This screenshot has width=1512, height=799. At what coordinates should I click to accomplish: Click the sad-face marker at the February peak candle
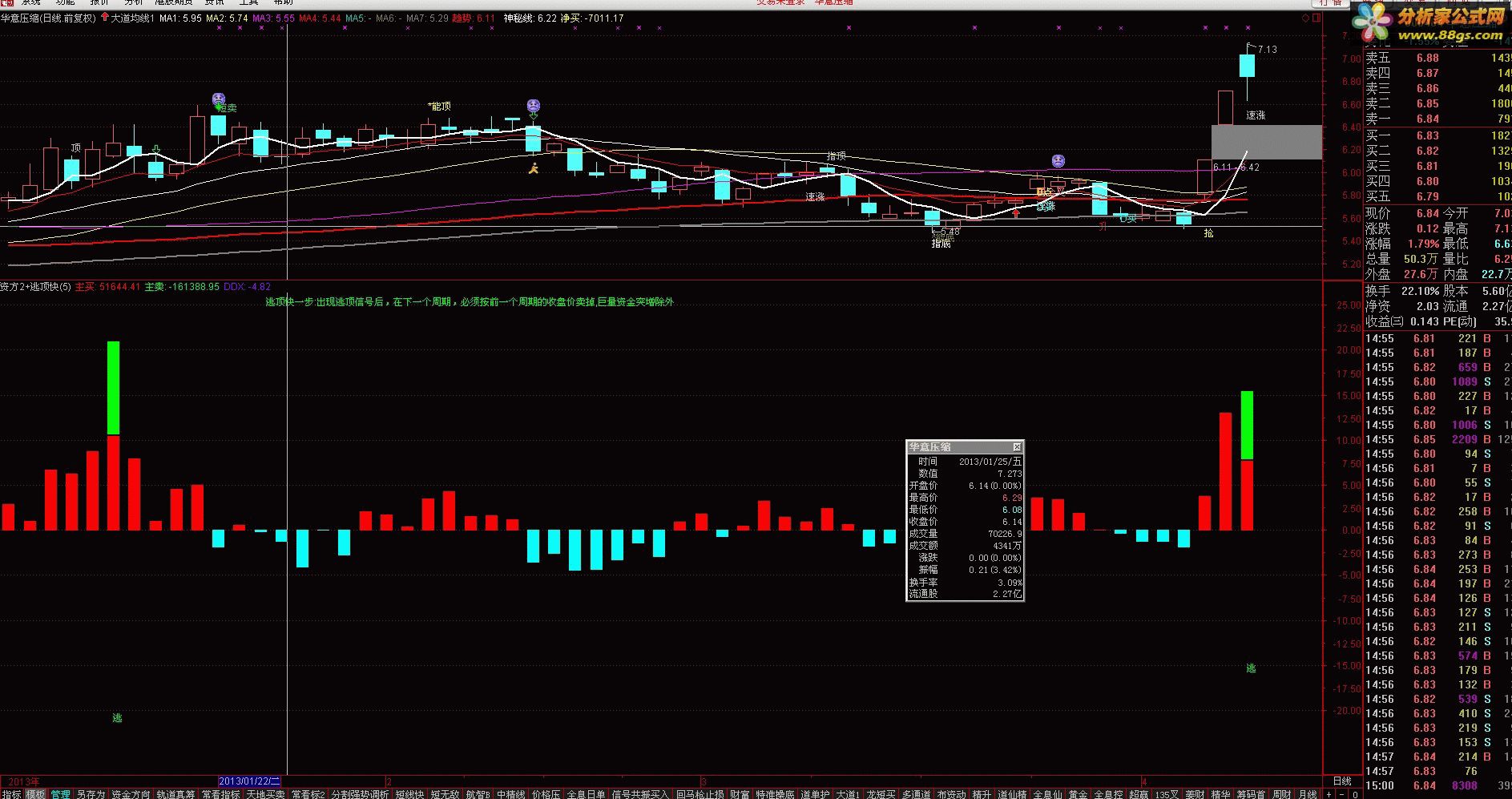[x=534, y=105]
